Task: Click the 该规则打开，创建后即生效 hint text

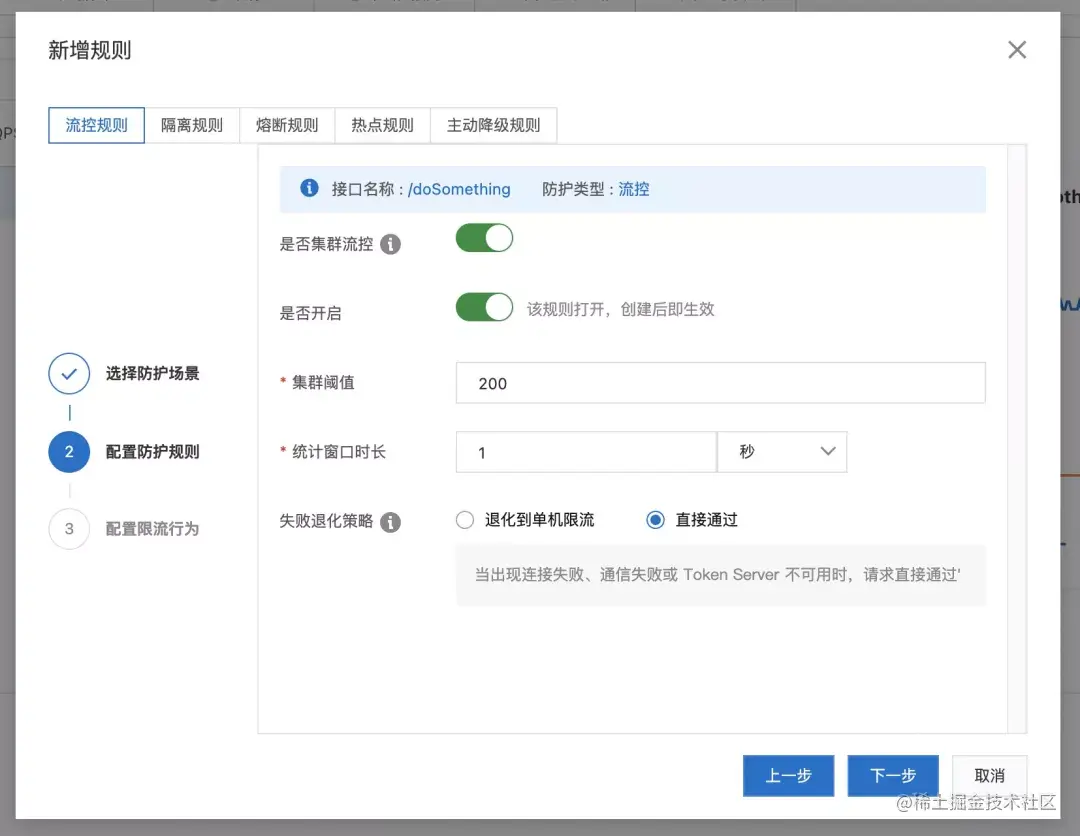Action: click(x=621, y=309)
